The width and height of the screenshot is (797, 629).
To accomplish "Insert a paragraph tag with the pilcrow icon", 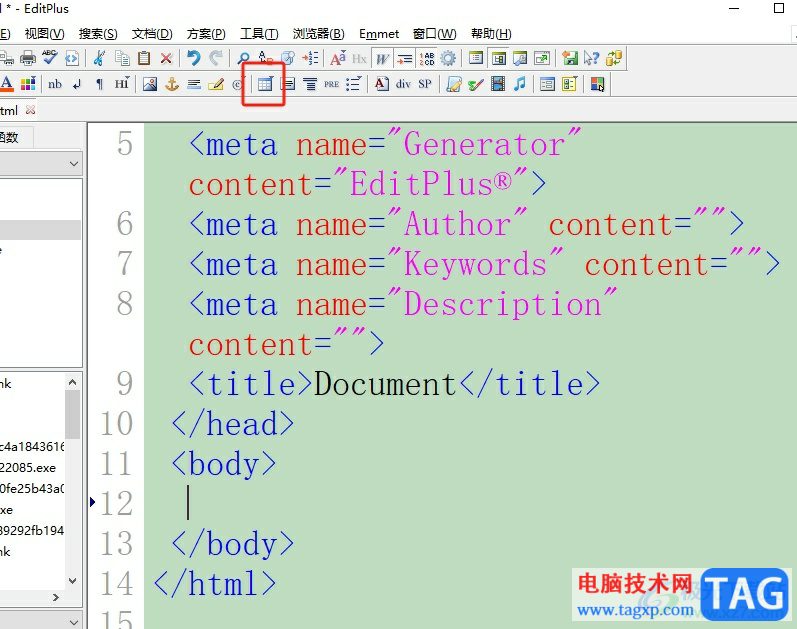I will pyautogui.click(x=100, y=84).
